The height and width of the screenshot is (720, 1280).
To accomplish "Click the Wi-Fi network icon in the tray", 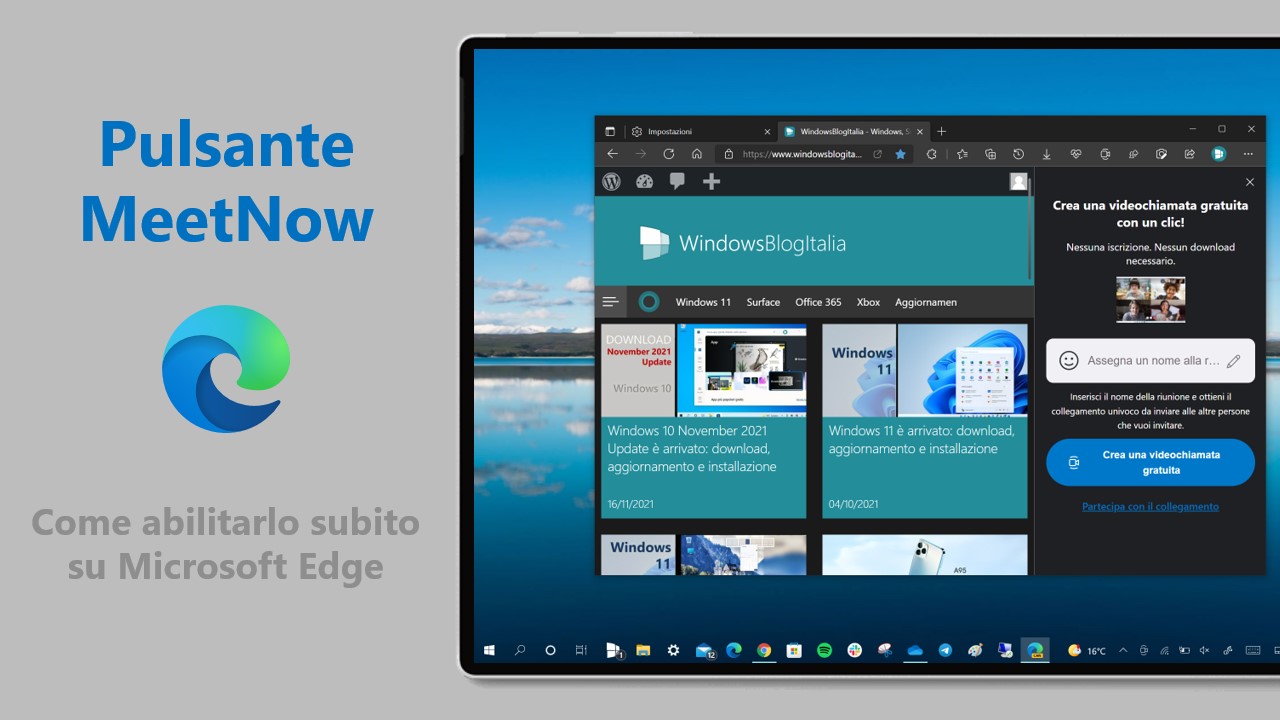I will point(1164,650).
